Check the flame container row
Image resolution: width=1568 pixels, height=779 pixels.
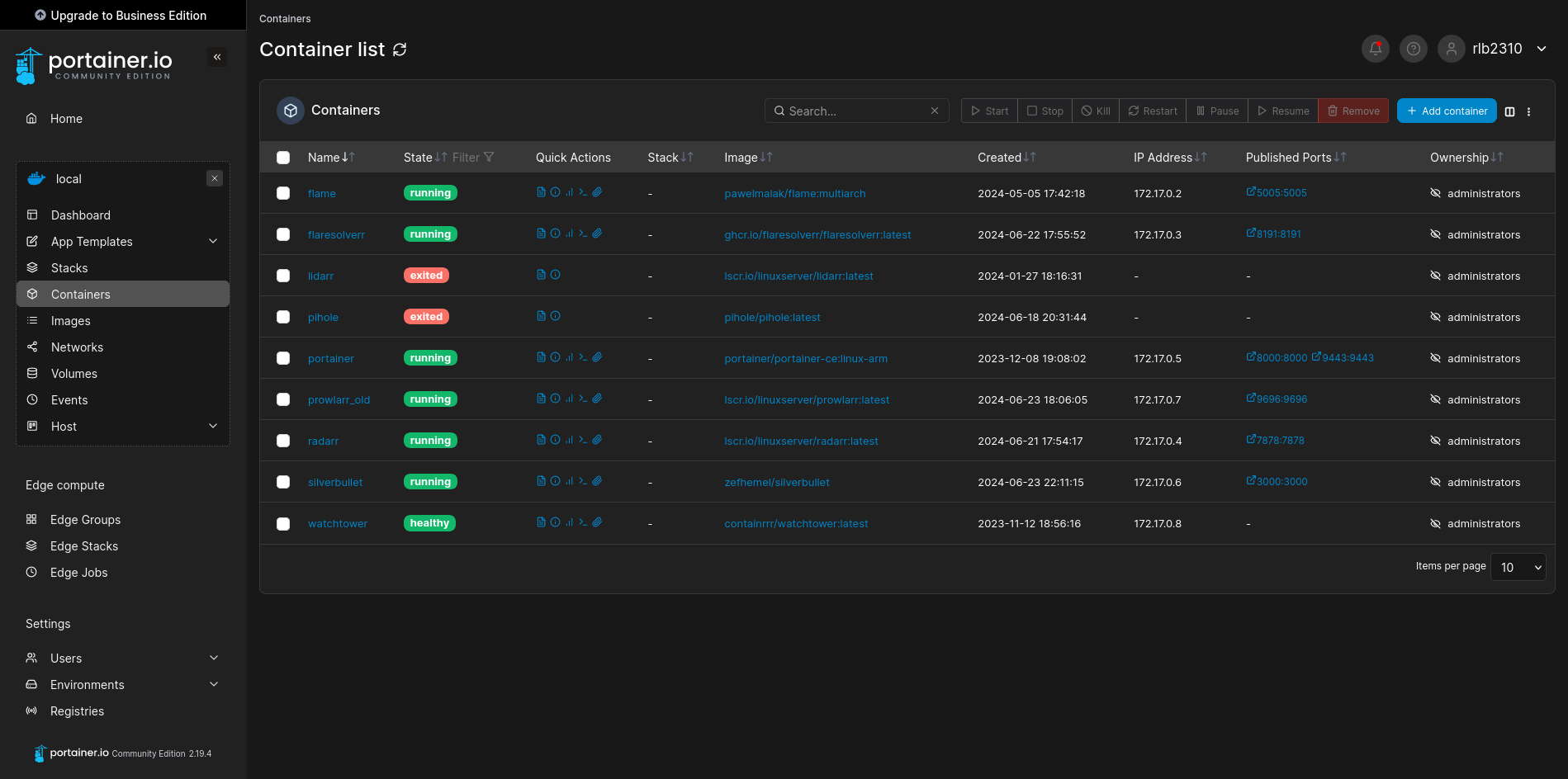coord(283,193)
